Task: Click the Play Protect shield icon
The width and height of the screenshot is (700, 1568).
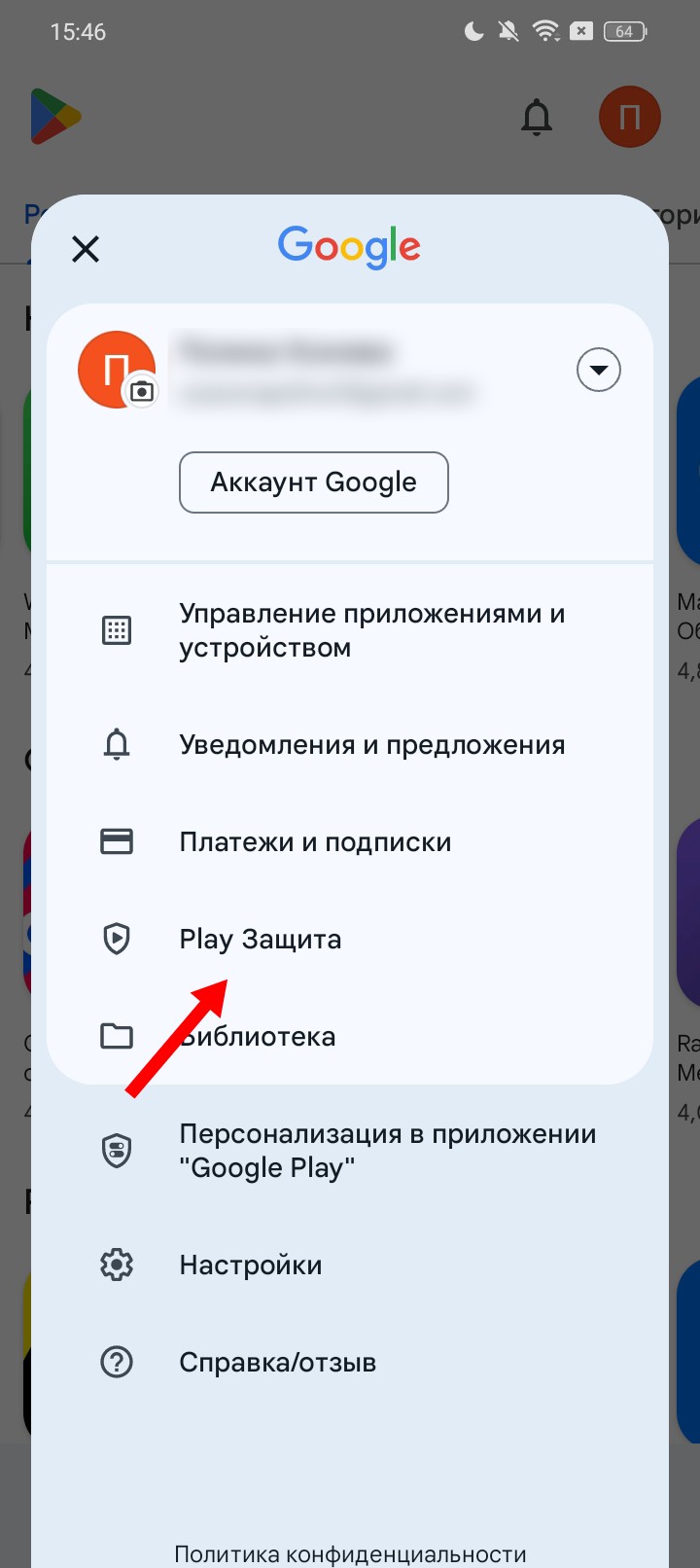Action: tap(117, 939)
